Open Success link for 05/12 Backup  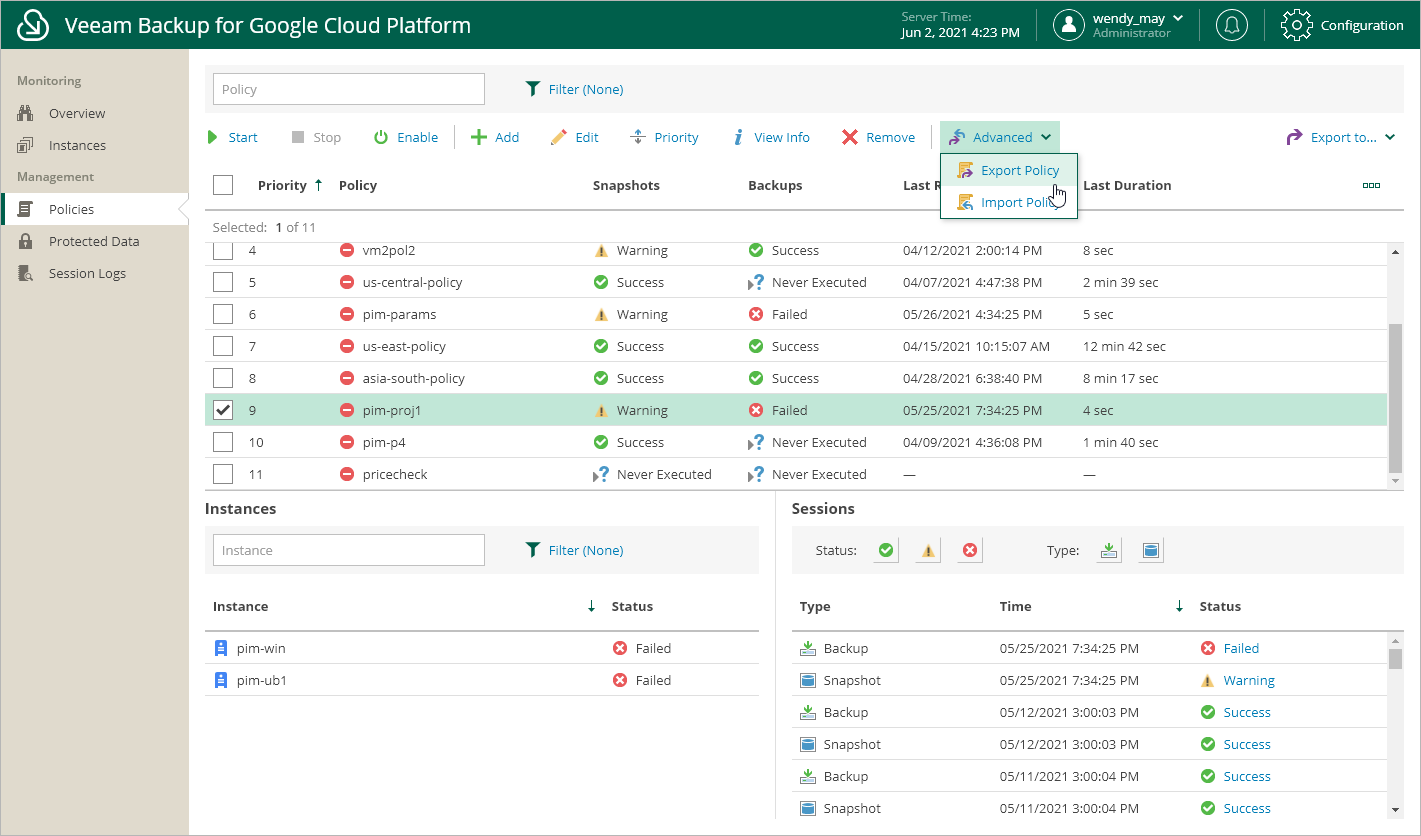[x=1247, y=712]
